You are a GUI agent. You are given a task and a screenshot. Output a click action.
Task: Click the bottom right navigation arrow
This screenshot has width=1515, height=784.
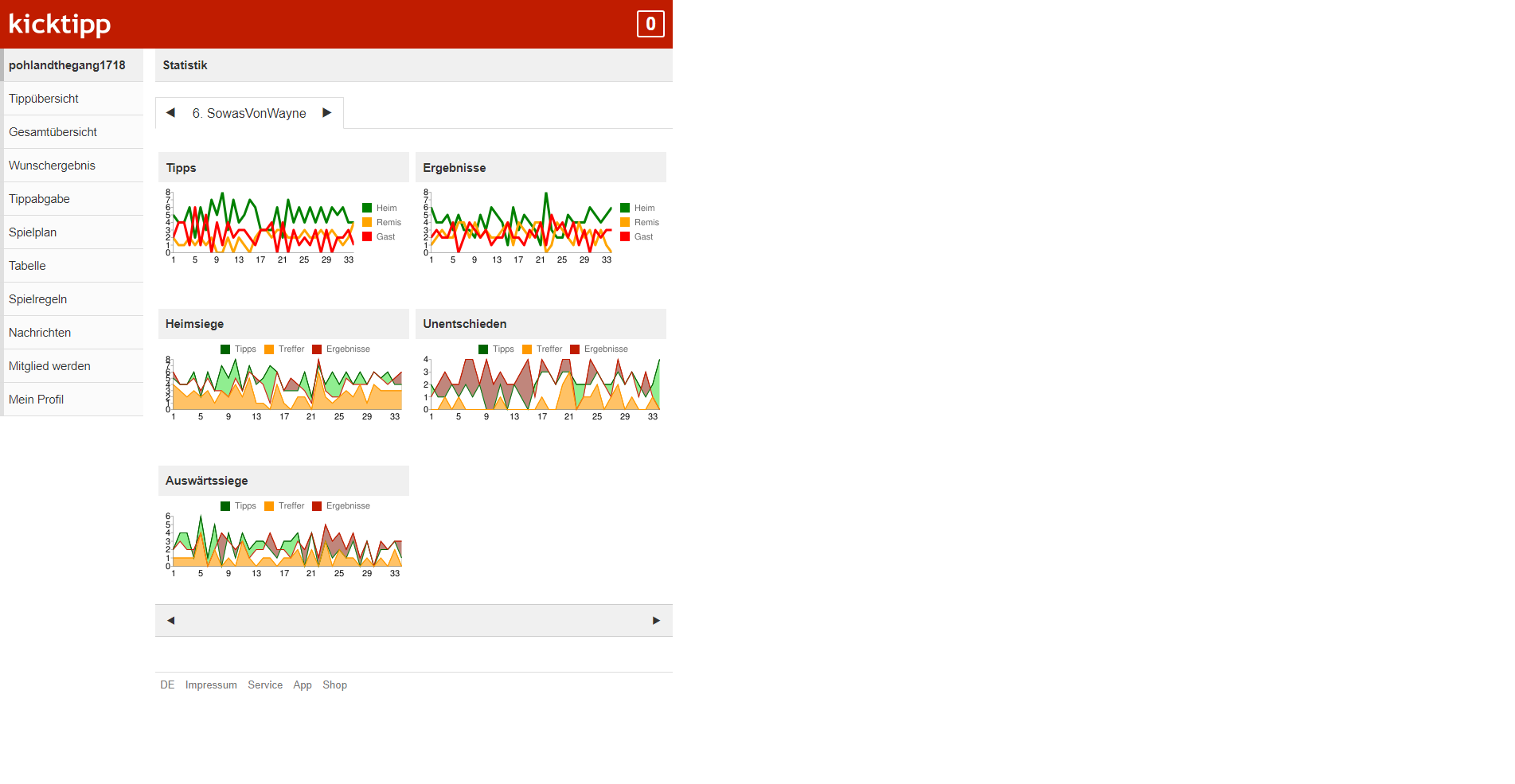(656, 621)
